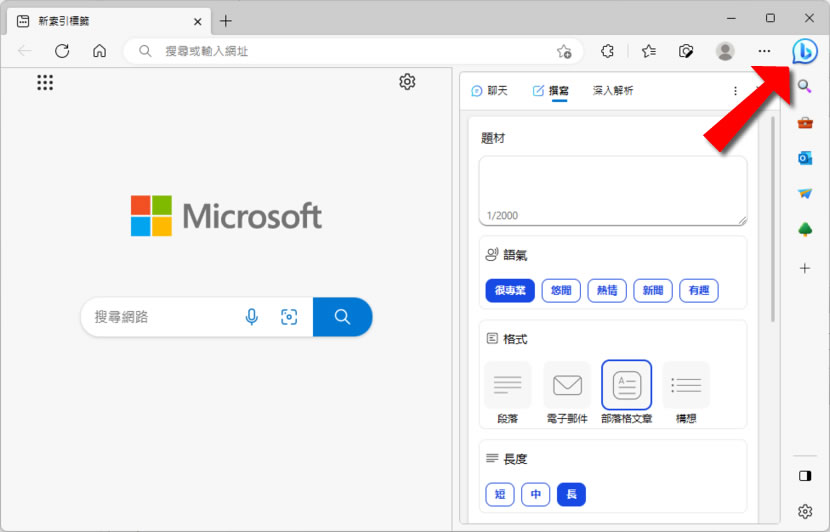The image size is (830, 532).
Task: Open a new tab with plus button
Action: (226, 21)
